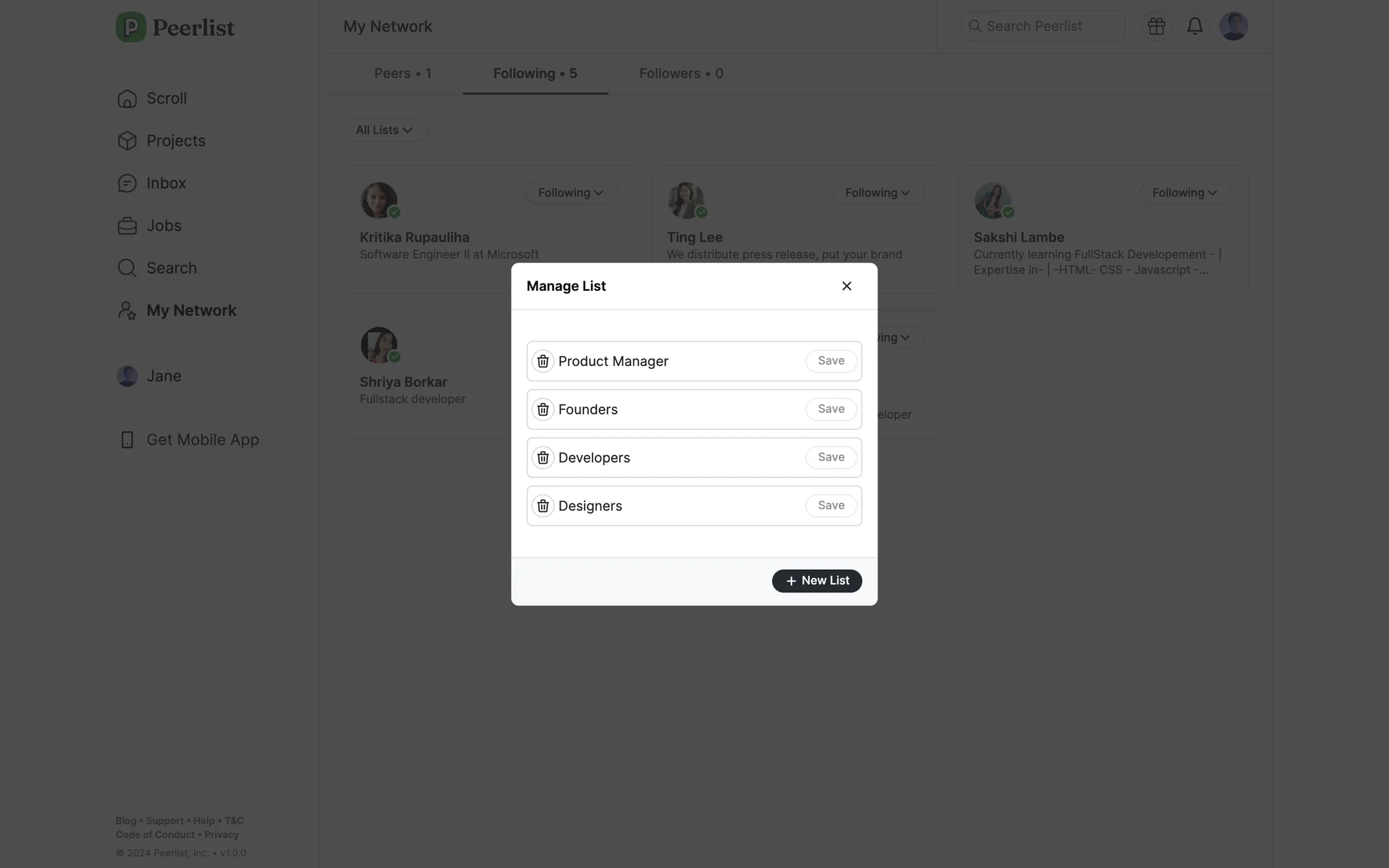
Task: Remove the Developers list with trash icon
Action: 543,458
